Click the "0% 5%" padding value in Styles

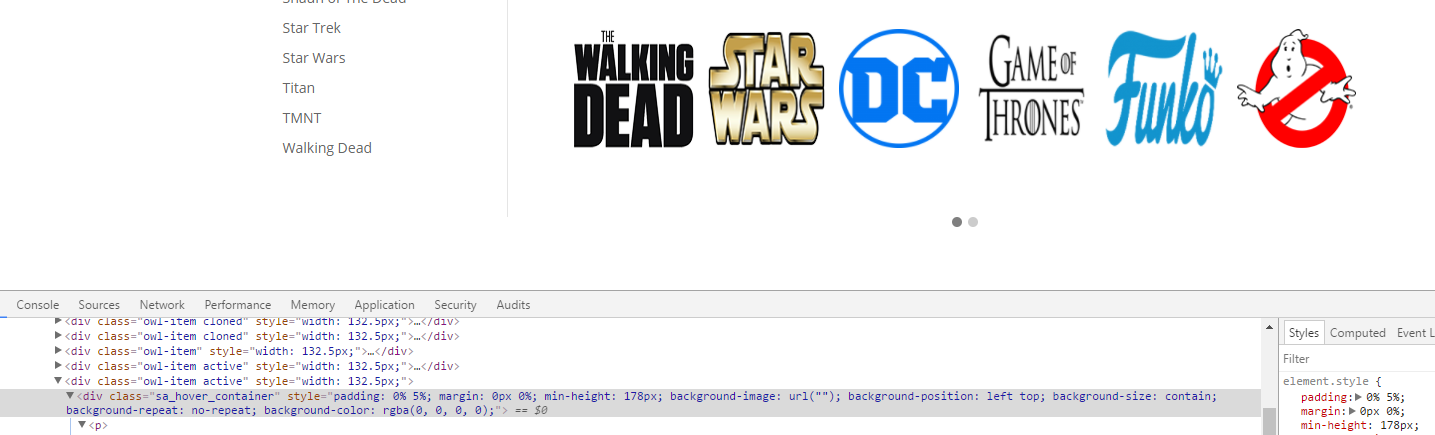pyautogui.click(x=1385, y=397)
